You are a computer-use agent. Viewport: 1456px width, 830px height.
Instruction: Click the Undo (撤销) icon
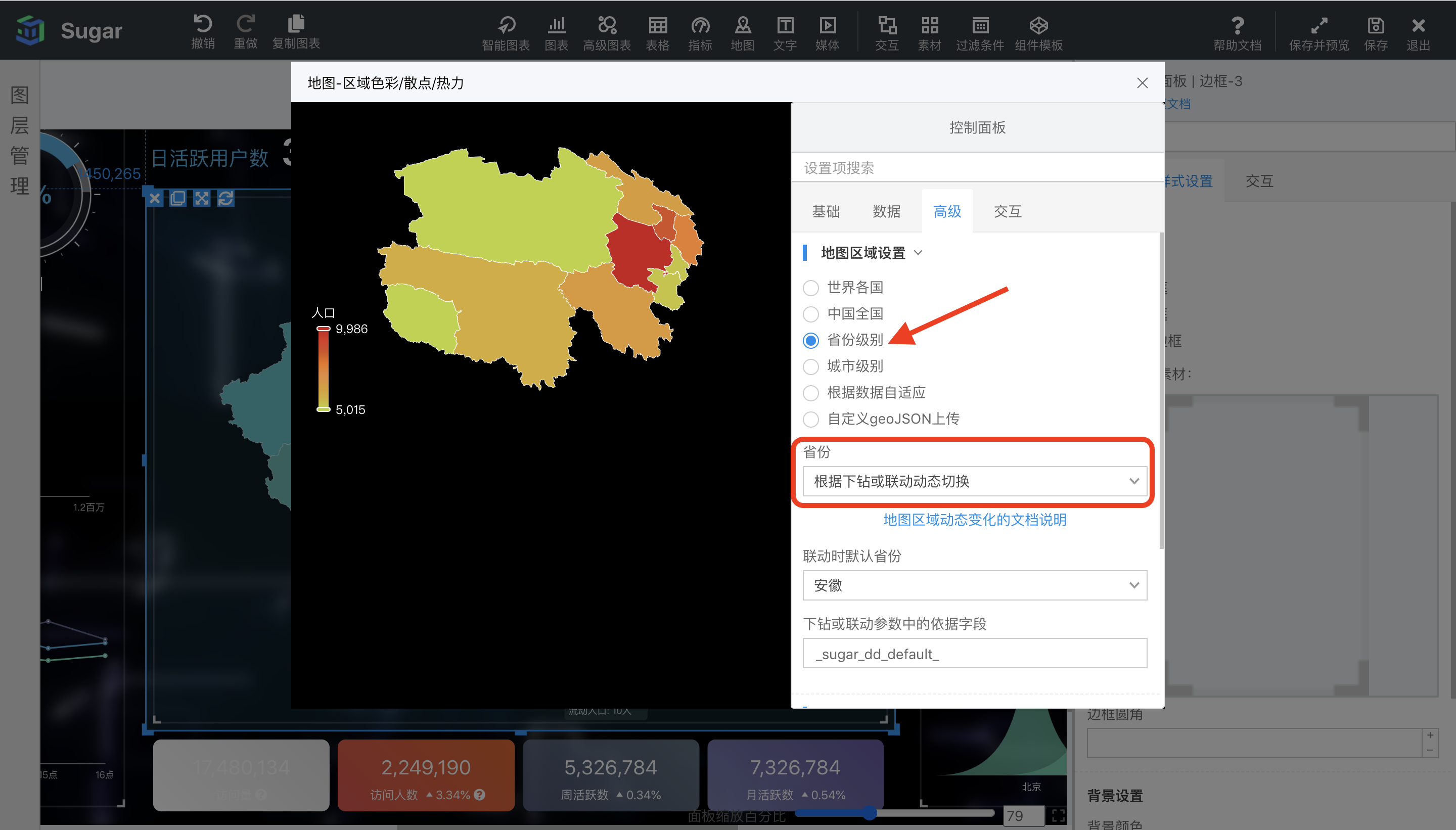tap(202, 31)
